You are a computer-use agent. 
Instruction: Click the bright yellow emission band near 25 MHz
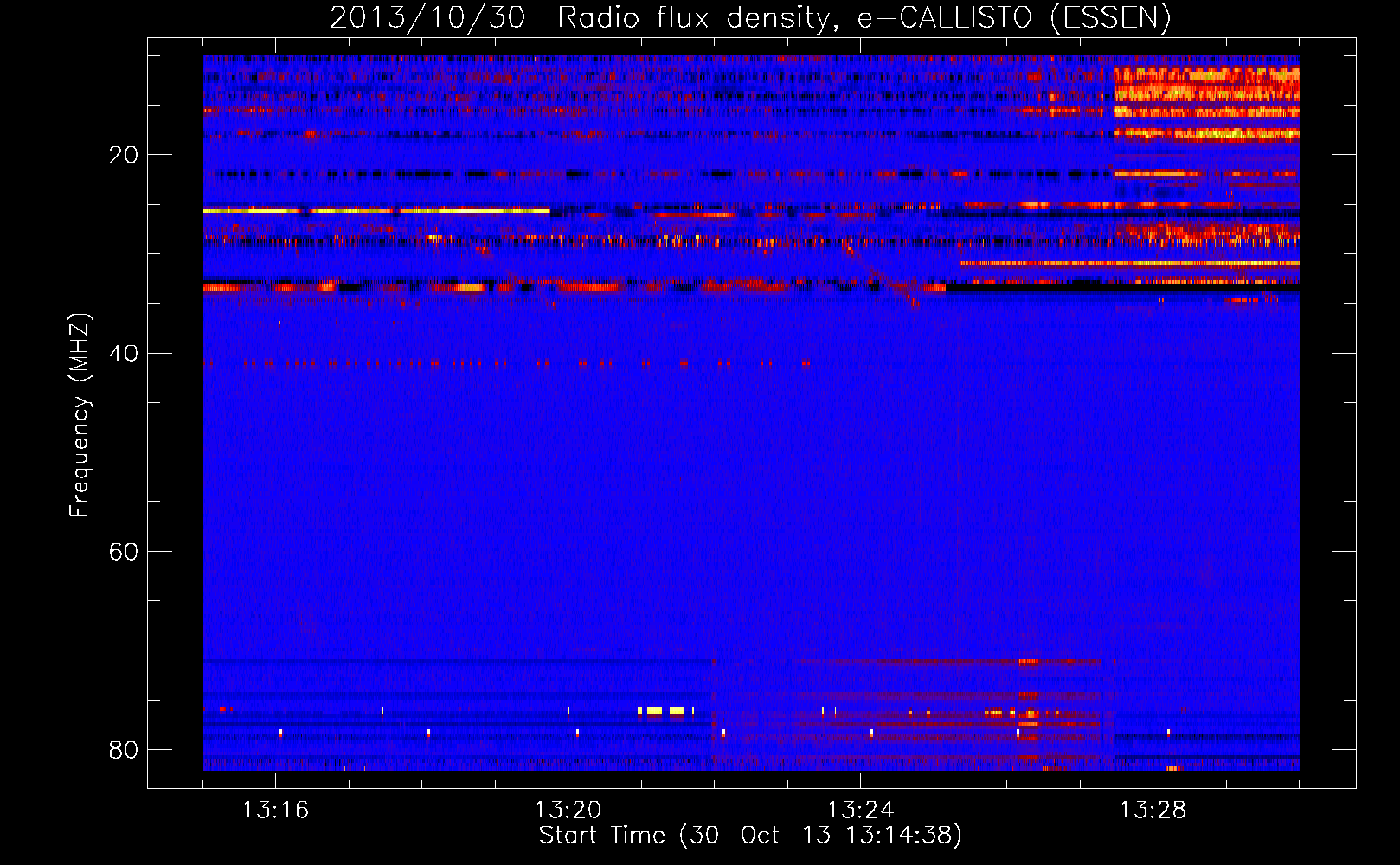click(376, 210)
